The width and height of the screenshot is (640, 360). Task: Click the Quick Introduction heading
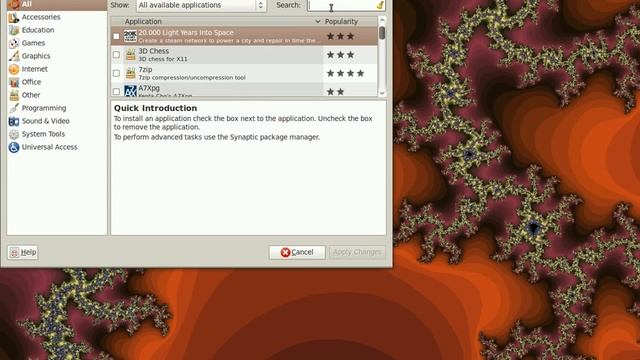click(155, 108)
